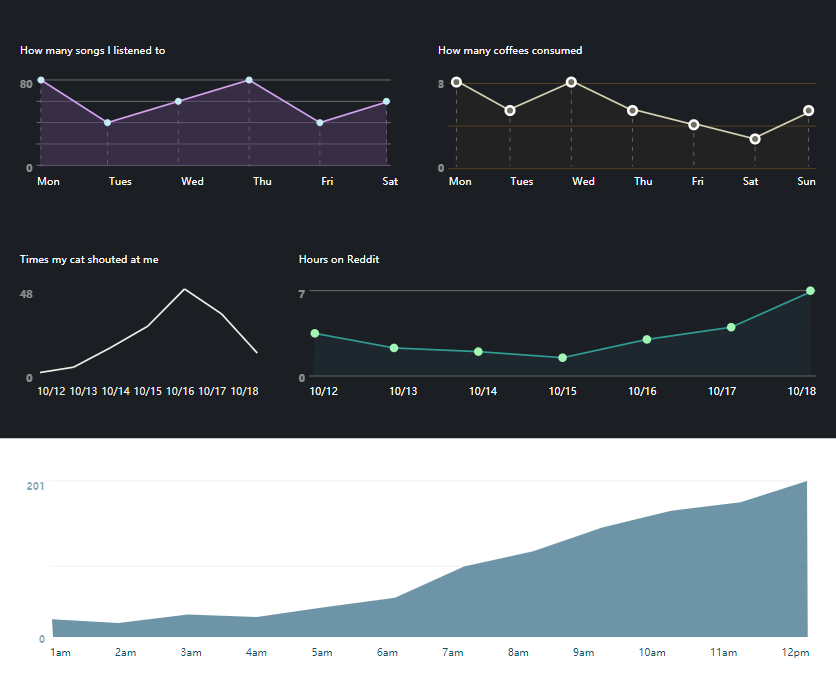
Task: Click the Thu label under coffees chart
Action: tap(643, 181)
